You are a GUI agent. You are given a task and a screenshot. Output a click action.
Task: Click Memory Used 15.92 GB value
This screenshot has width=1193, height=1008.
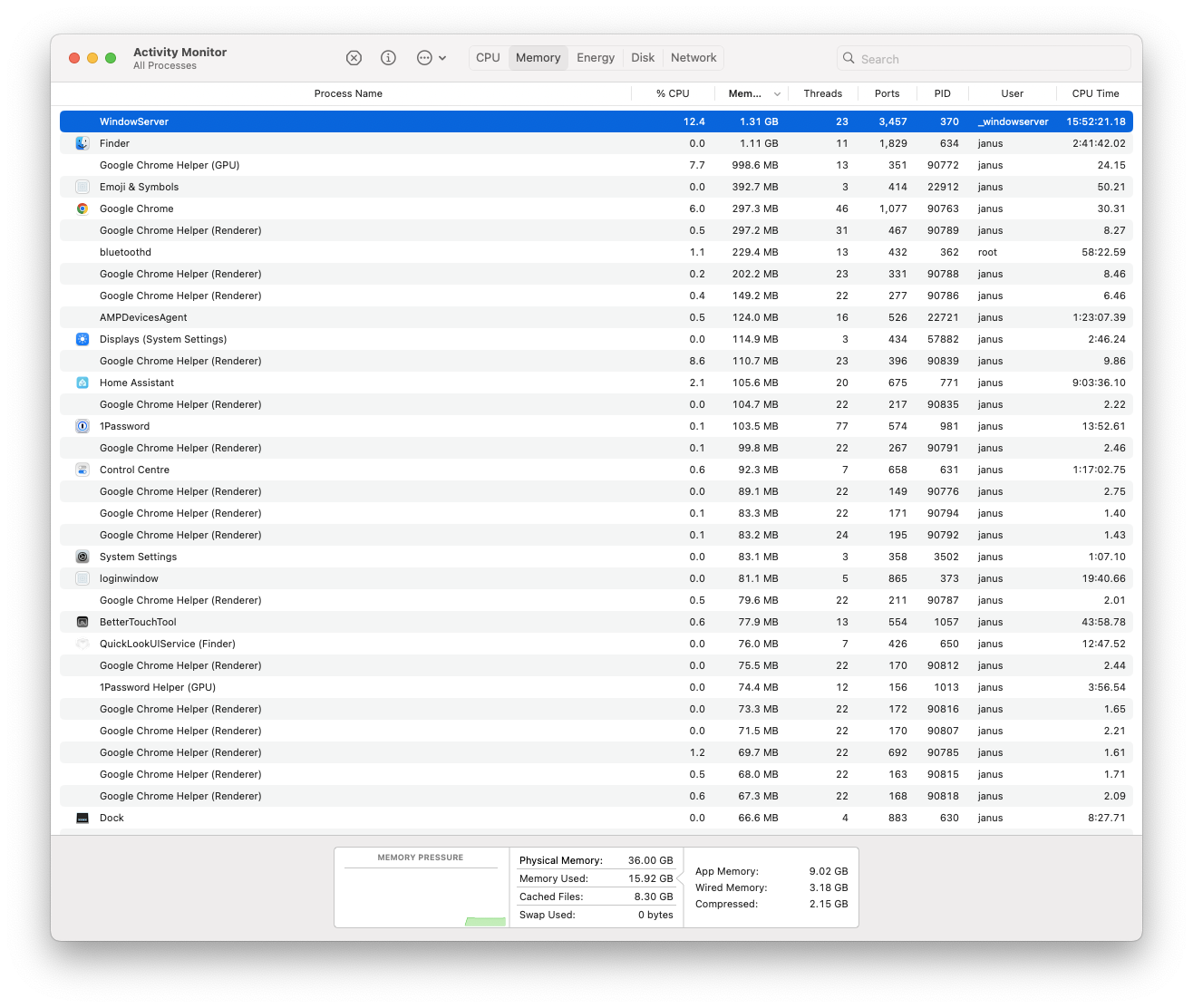click(651, 878)
